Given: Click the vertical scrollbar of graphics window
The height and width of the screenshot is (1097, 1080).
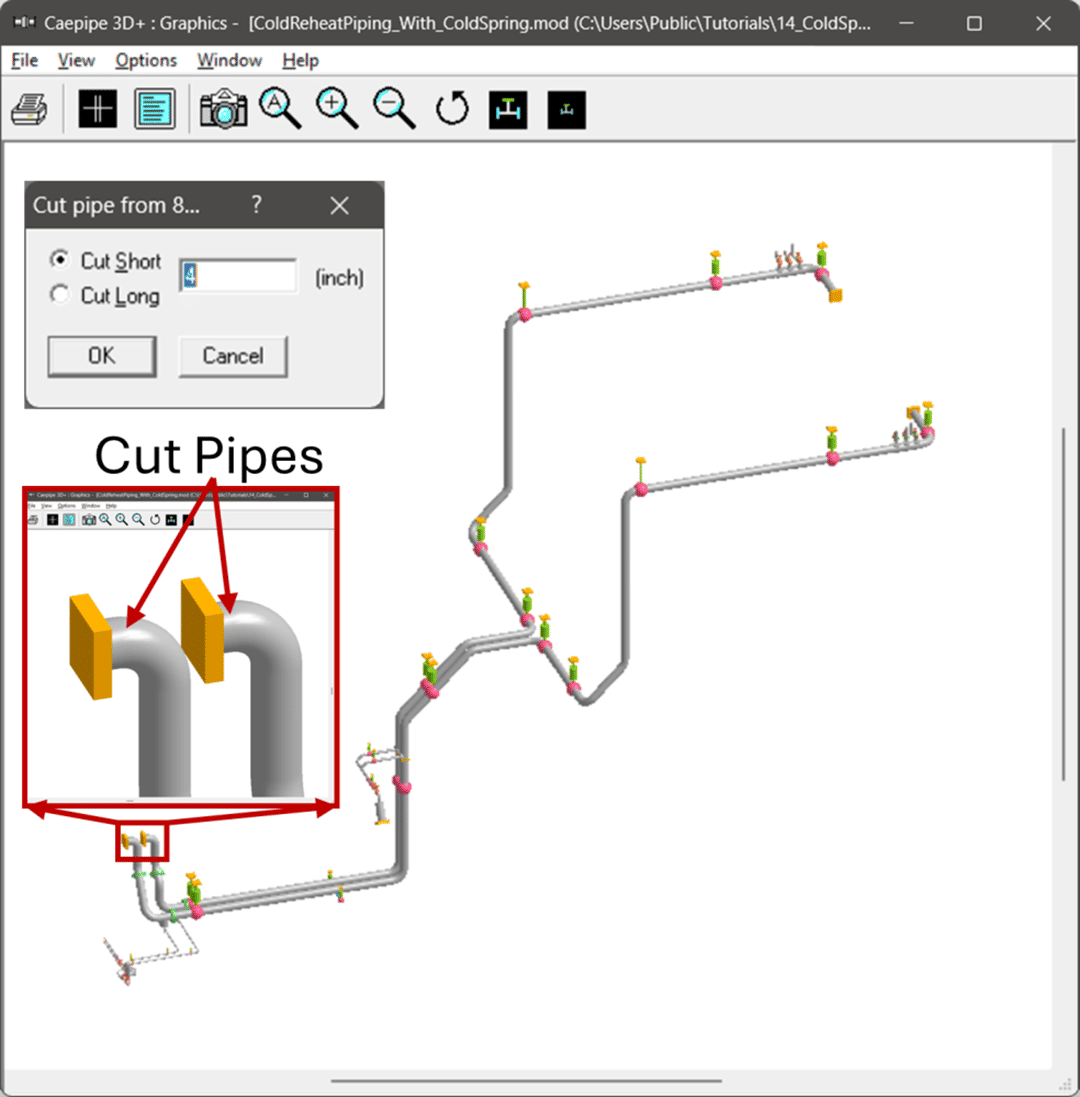Looking at the screenshot, I should (1063, 604).
